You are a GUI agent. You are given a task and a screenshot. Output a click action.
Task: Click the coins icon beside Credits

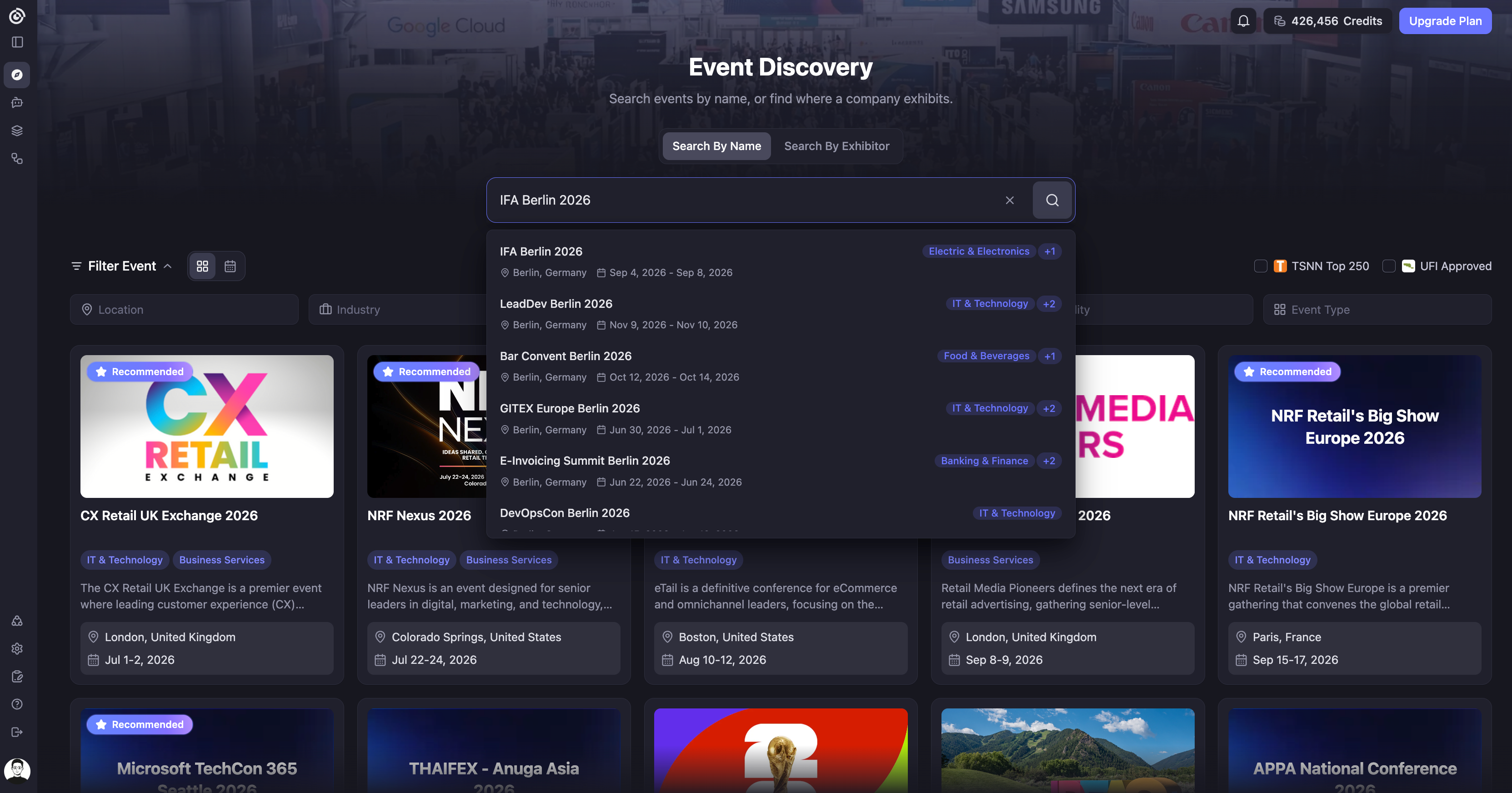coord(1280,21)
